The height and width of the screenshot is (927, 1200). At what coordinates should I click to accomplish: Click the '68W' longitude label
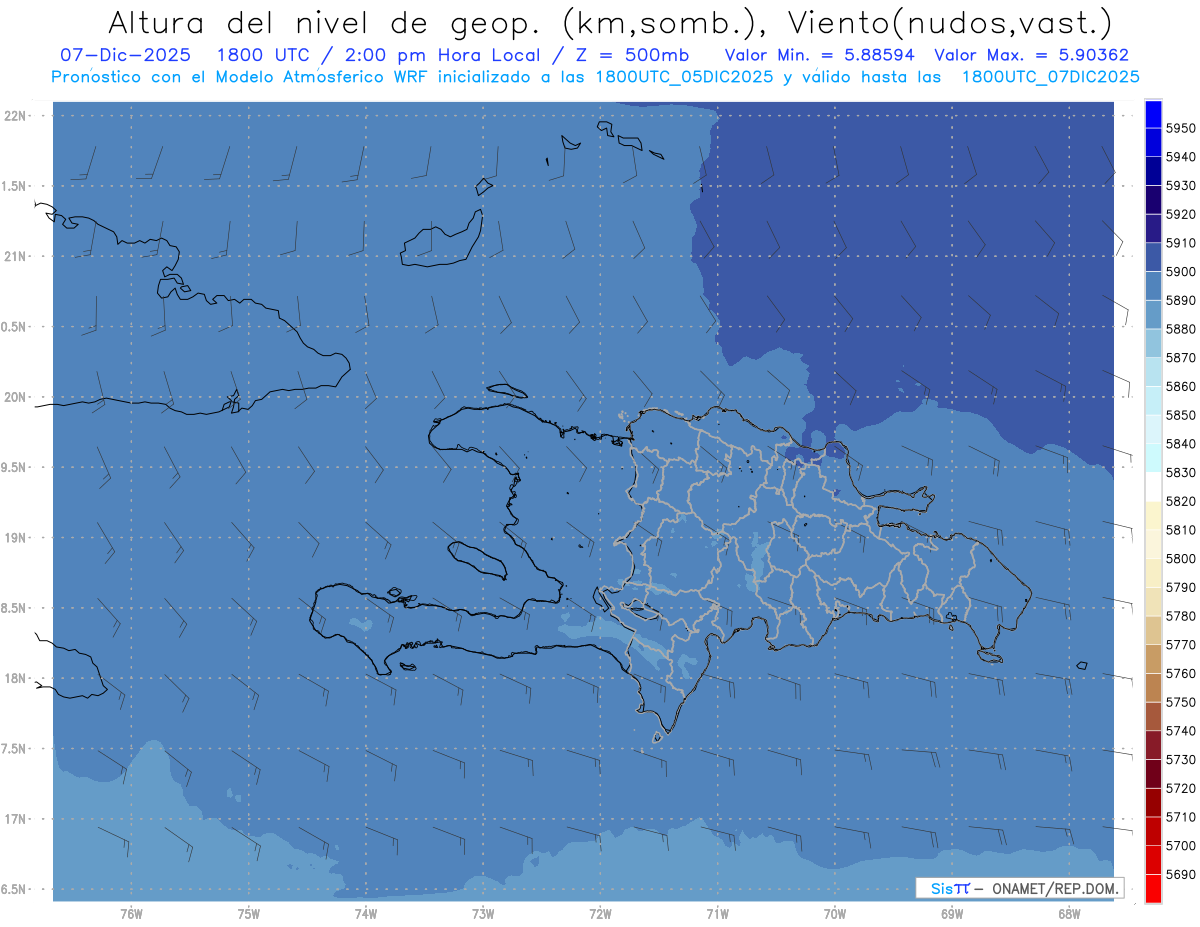tap(1069, 914)
